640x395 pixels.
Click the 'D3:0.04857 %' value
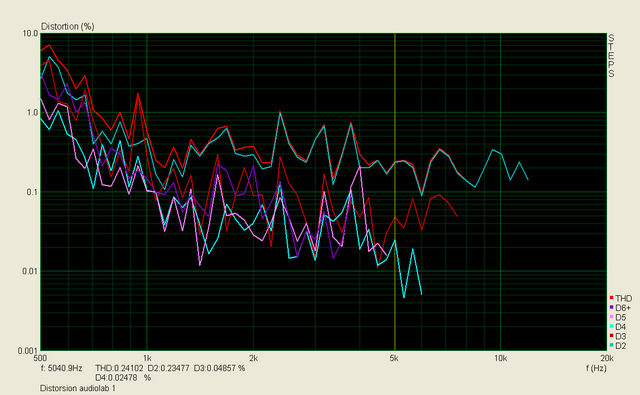[220, 368]
